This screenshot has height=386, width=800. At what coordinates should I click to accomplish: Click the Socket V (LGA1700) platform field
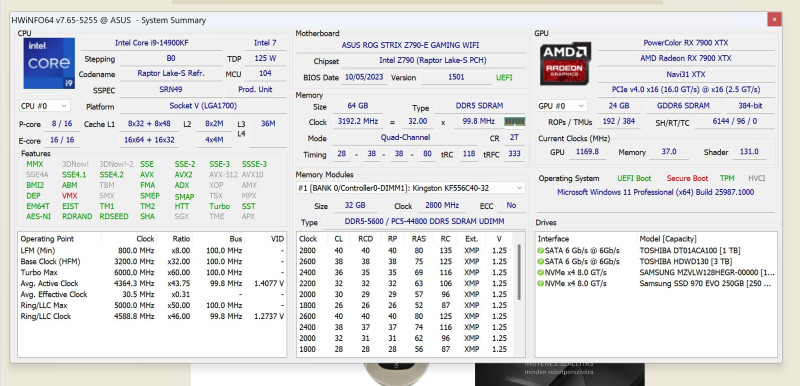pos(203,106)
